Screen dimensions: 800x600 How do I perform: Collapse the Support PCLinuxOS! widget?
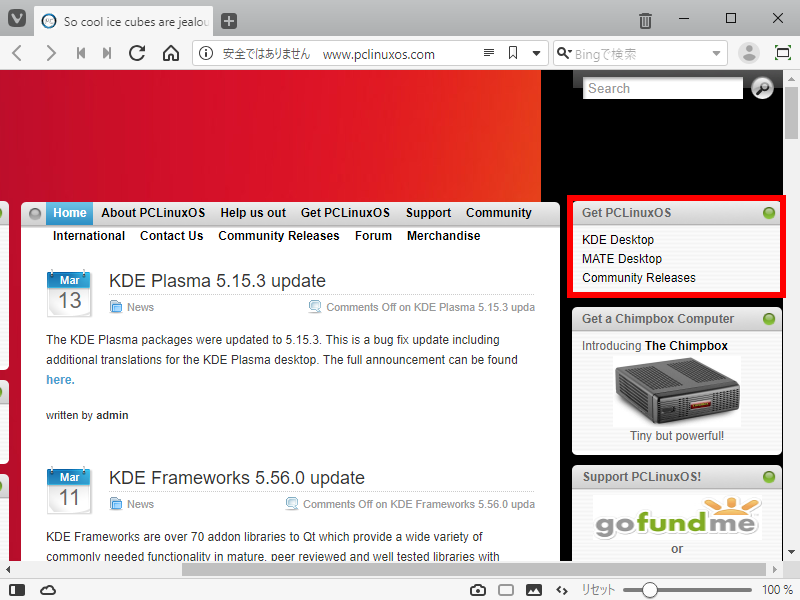(769, 477)
